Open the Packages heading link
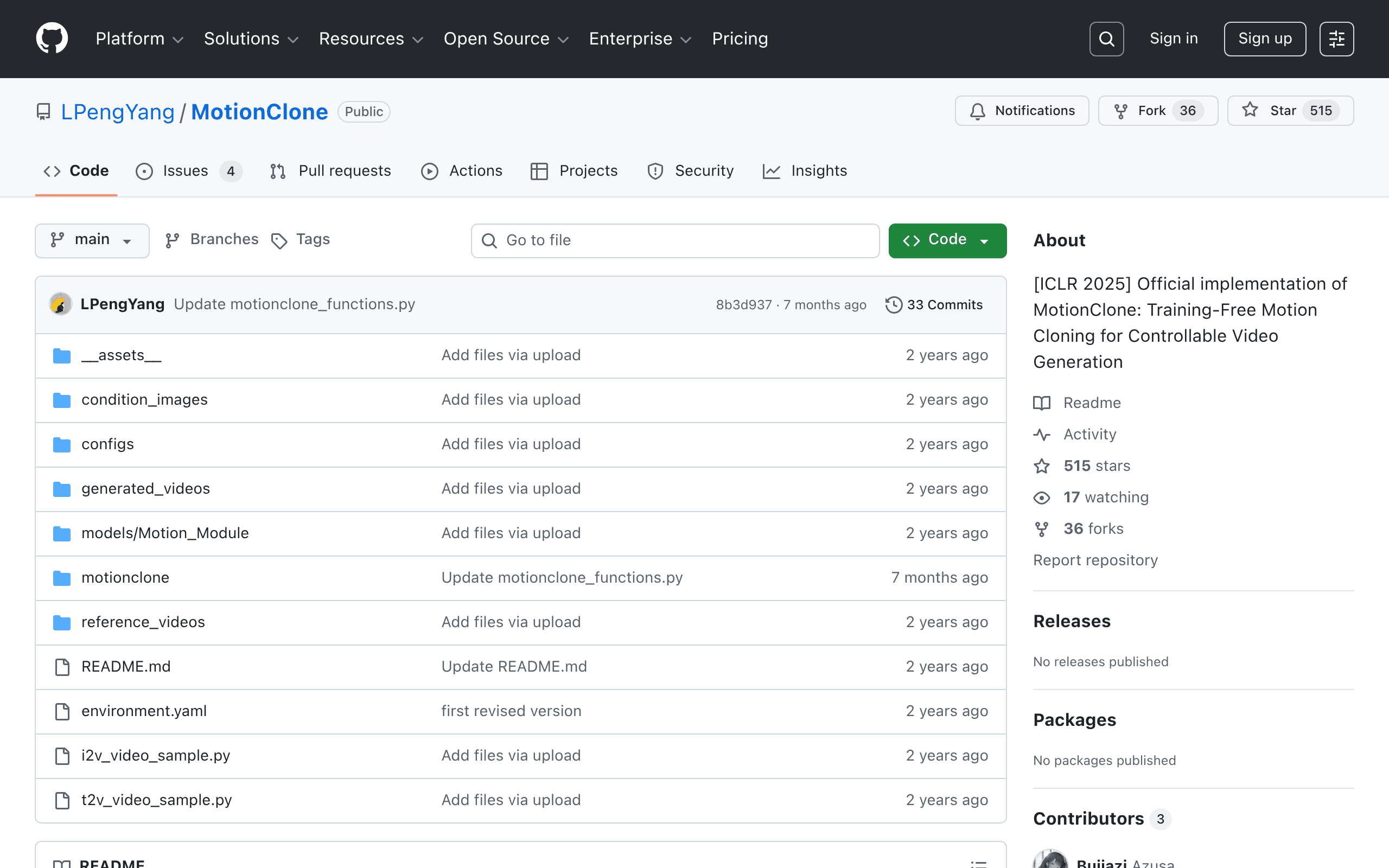 point(1074,720)
